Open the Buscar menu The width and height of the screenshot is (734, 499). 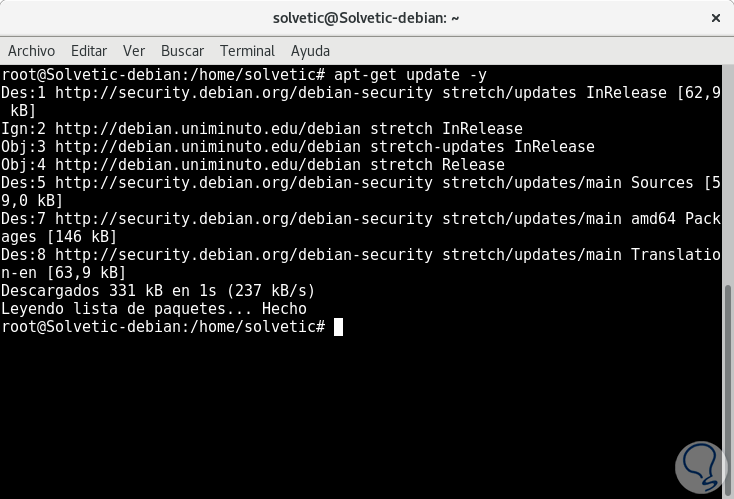[x=182, y=51]
